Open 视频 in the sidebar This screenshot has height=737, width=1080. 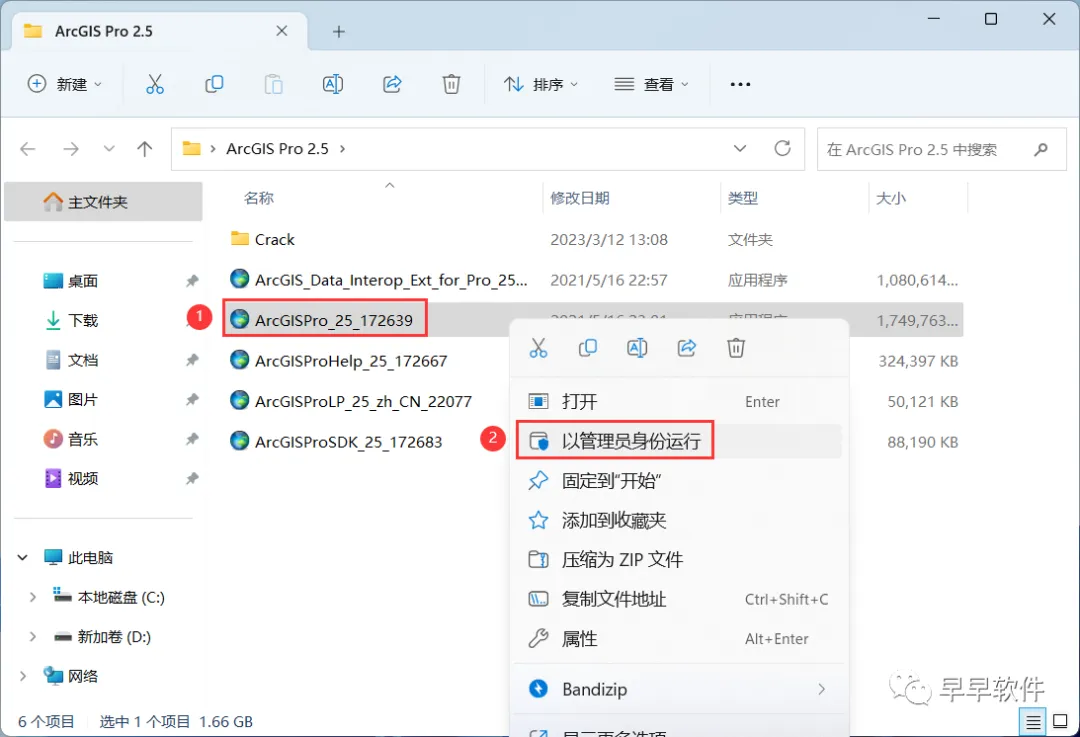[x=83, y=478]
